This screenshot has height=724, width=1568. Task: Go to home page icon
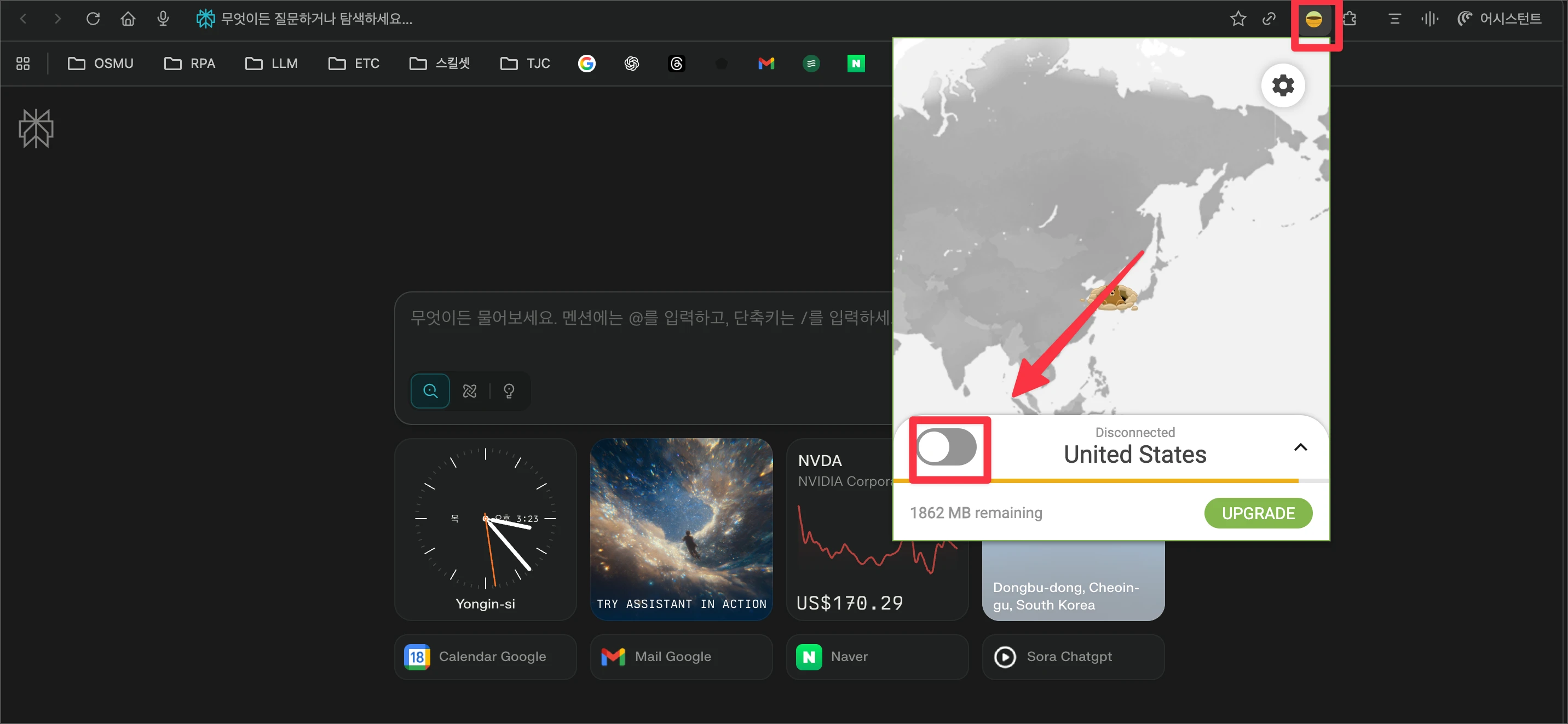click(128, 19)
